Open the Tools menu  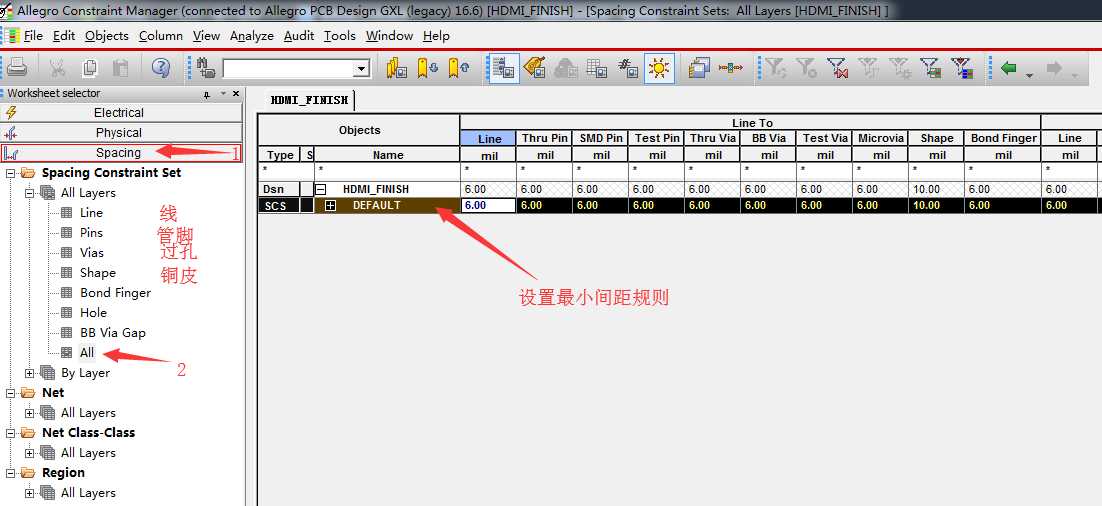(x=340, y=36)
